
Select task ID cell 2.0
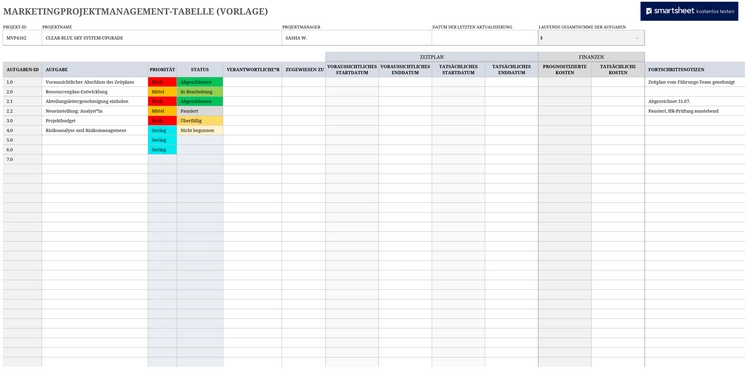22,91
